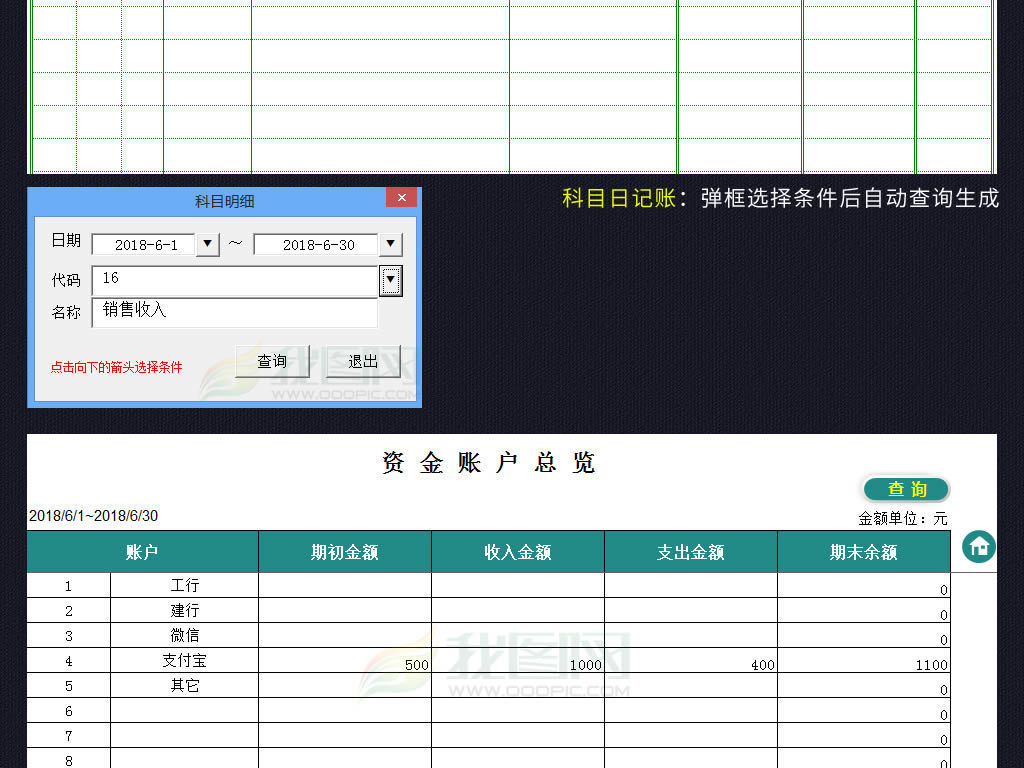Viewport: 1024px width, 768px height.
Task: Click the 退出 exit button
Action: pos(363,362)
